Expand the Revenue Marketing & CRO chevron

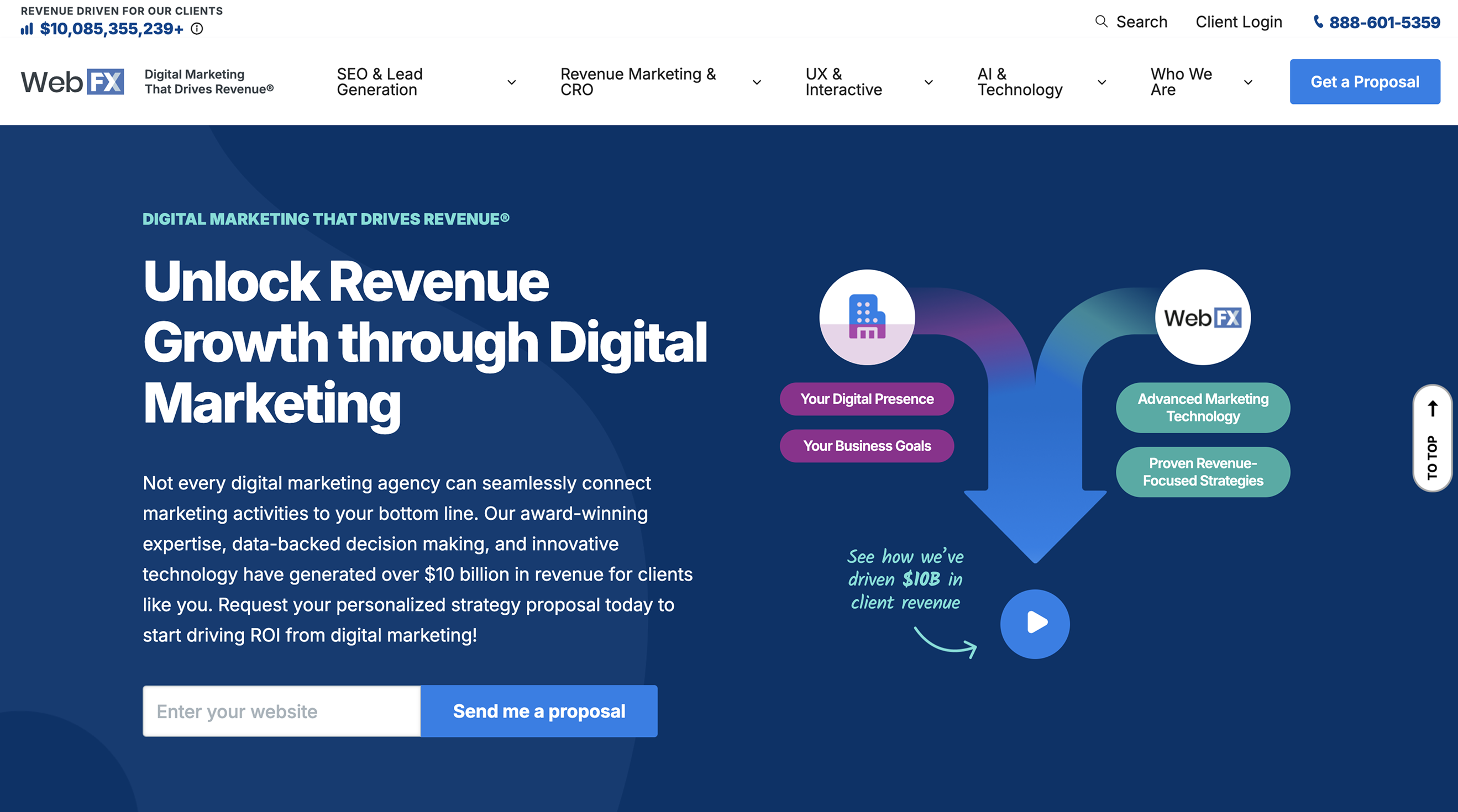(757, 83)
